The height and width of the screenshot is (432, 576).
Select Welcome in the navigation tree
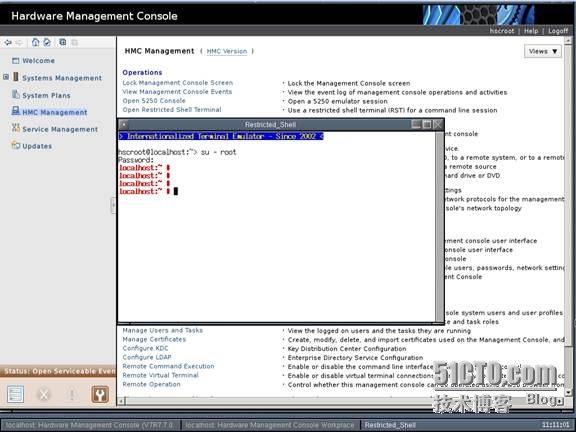39,61
